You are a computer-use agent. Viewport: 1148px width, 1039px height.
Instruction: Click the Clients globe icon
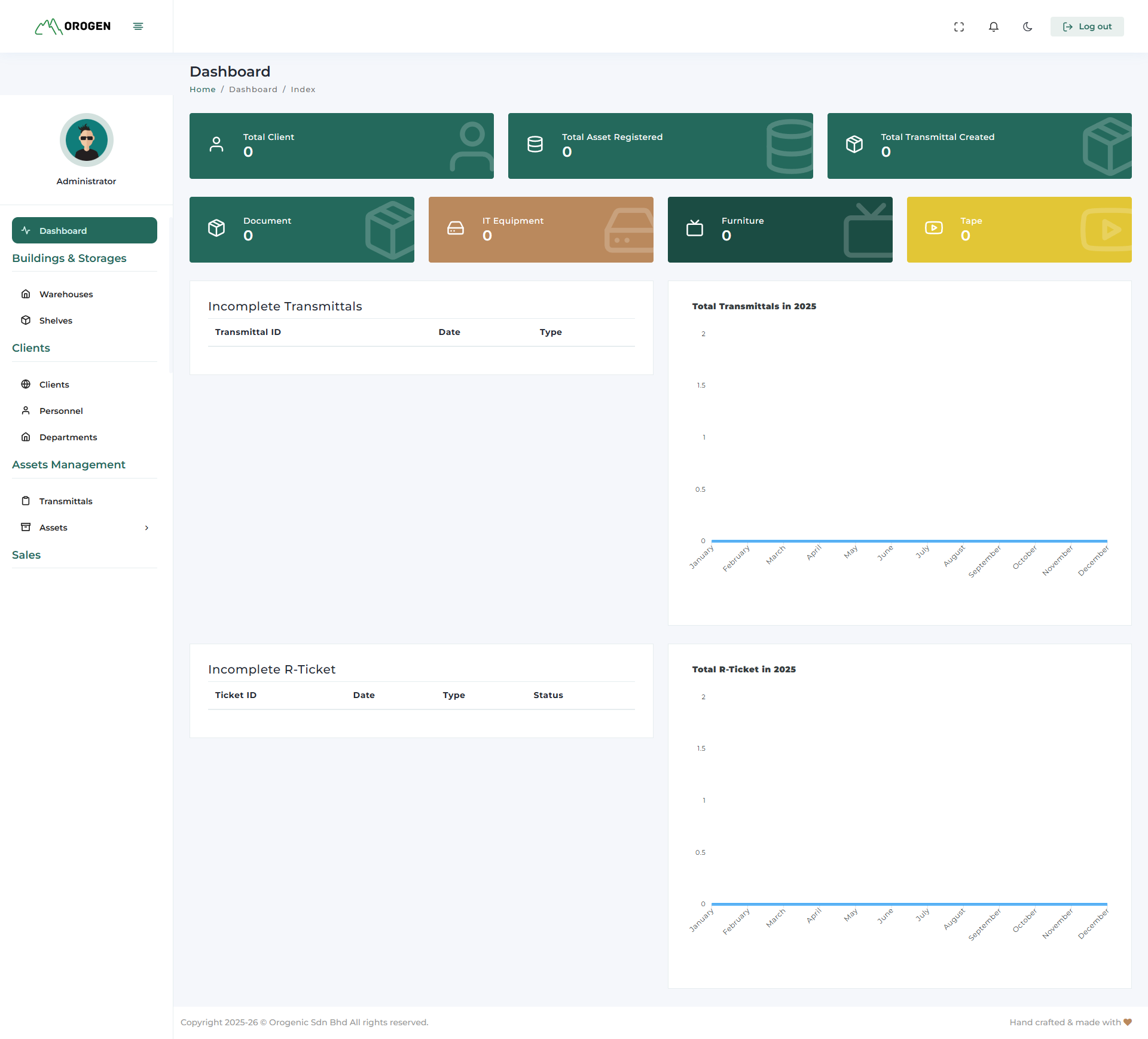tap(26, 385)
